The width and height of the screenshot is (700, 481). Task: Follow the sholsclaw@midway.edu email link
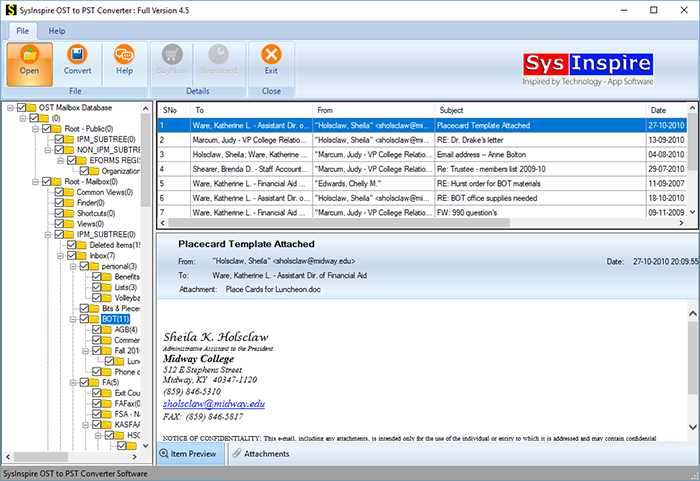(x=214, y=404)
